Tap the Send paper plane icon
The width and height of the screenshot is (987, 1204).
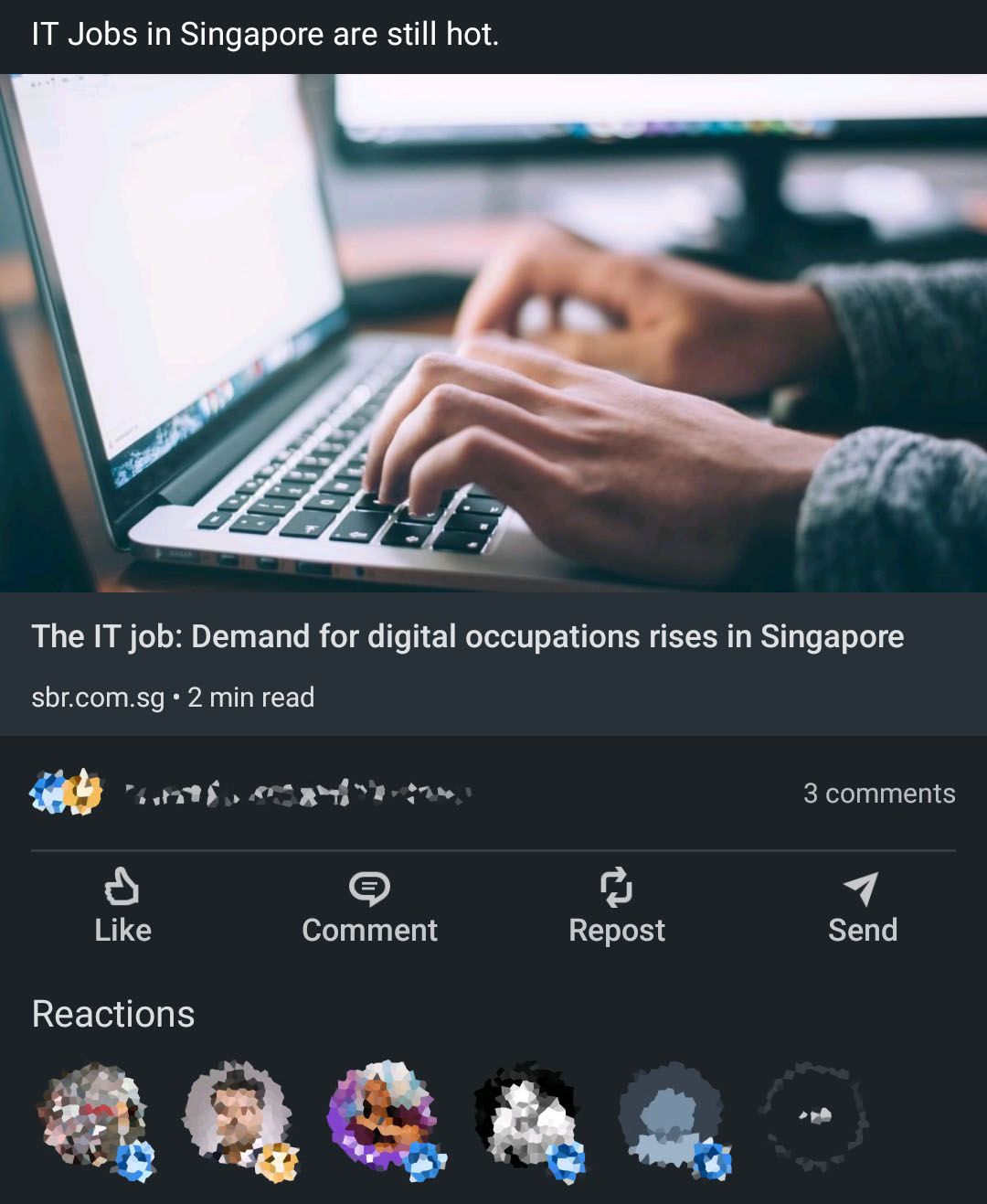(862, 888)
